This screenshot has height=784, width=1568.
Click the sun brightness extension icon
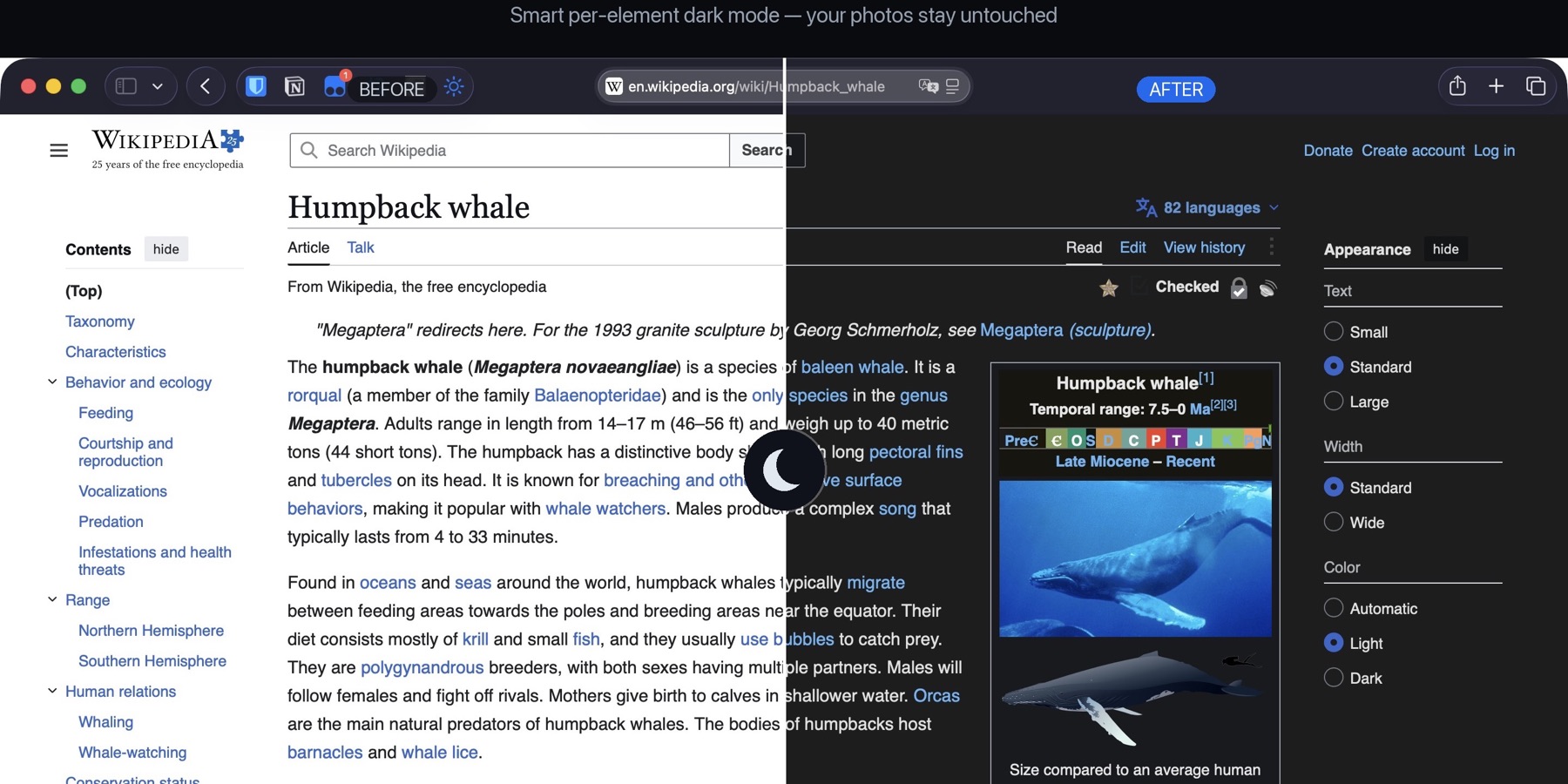tap(454, 86)
